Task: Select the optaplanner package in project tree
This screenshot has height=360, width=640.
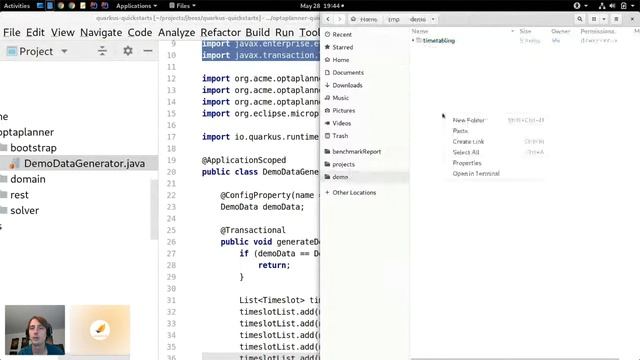Action: 27,132
